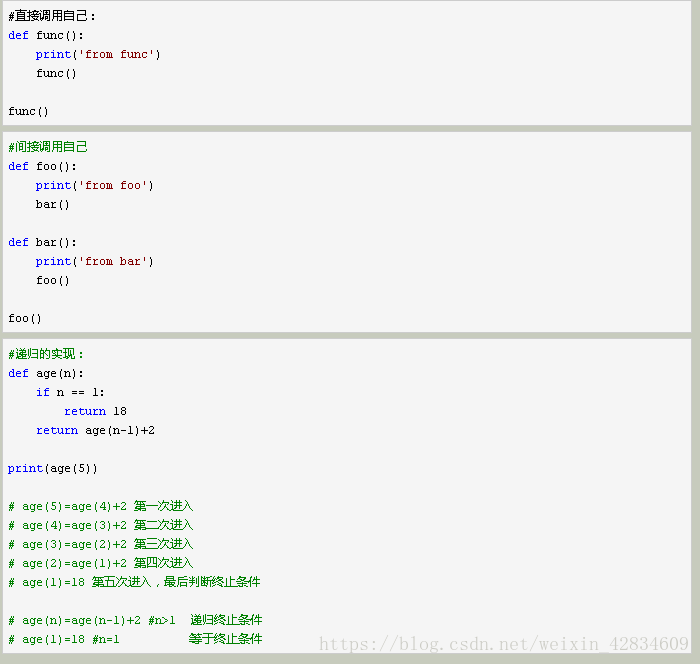Click the line 'return age(n-1)+2'
The image size is (700, 664).
tap(96, 430)
